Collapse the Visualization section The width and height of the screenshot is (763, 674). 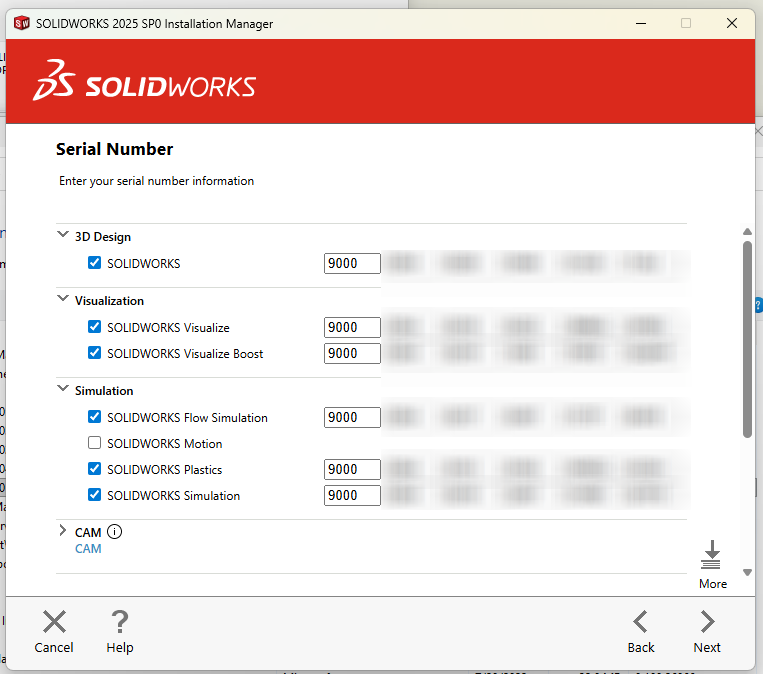(x=63, y=298)
